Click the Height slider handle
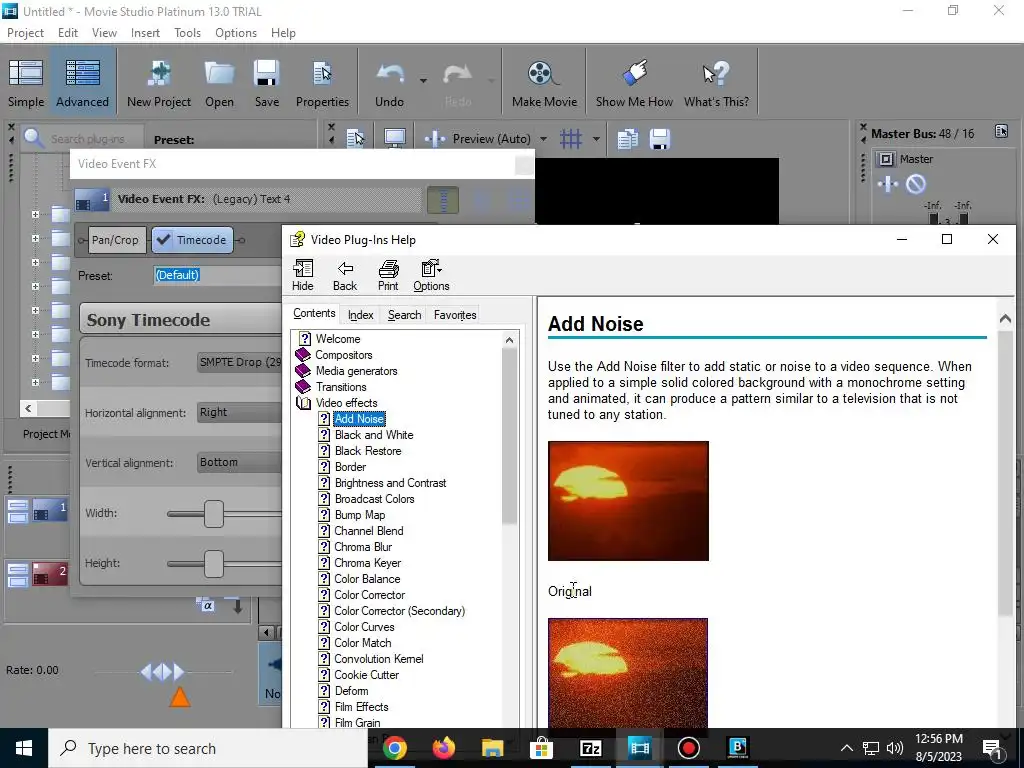Viewport: 1024px width, 768px height. click(x=214, y=564)
